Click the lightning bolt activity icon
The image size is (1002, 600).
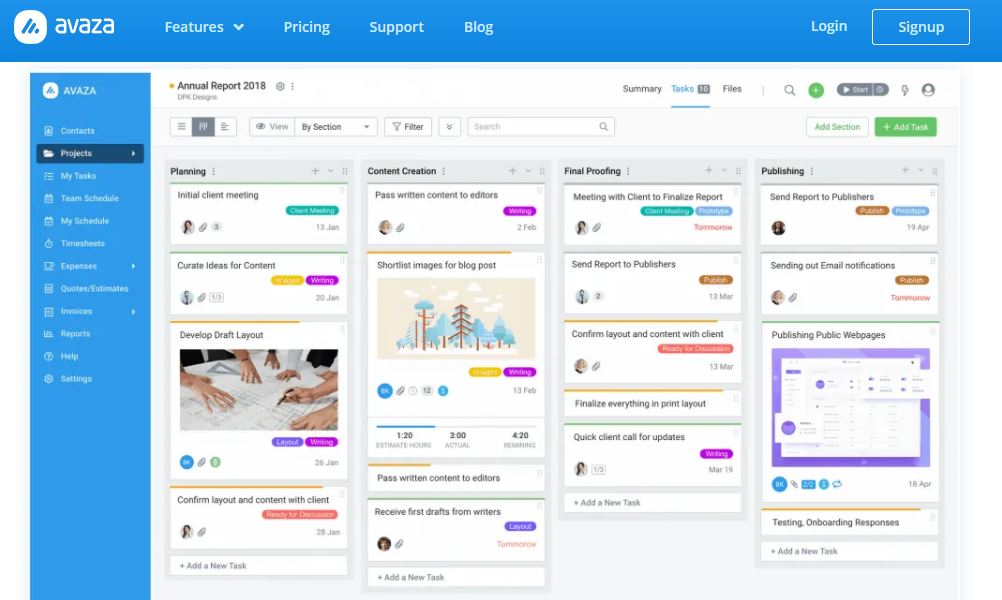[906, 89]
